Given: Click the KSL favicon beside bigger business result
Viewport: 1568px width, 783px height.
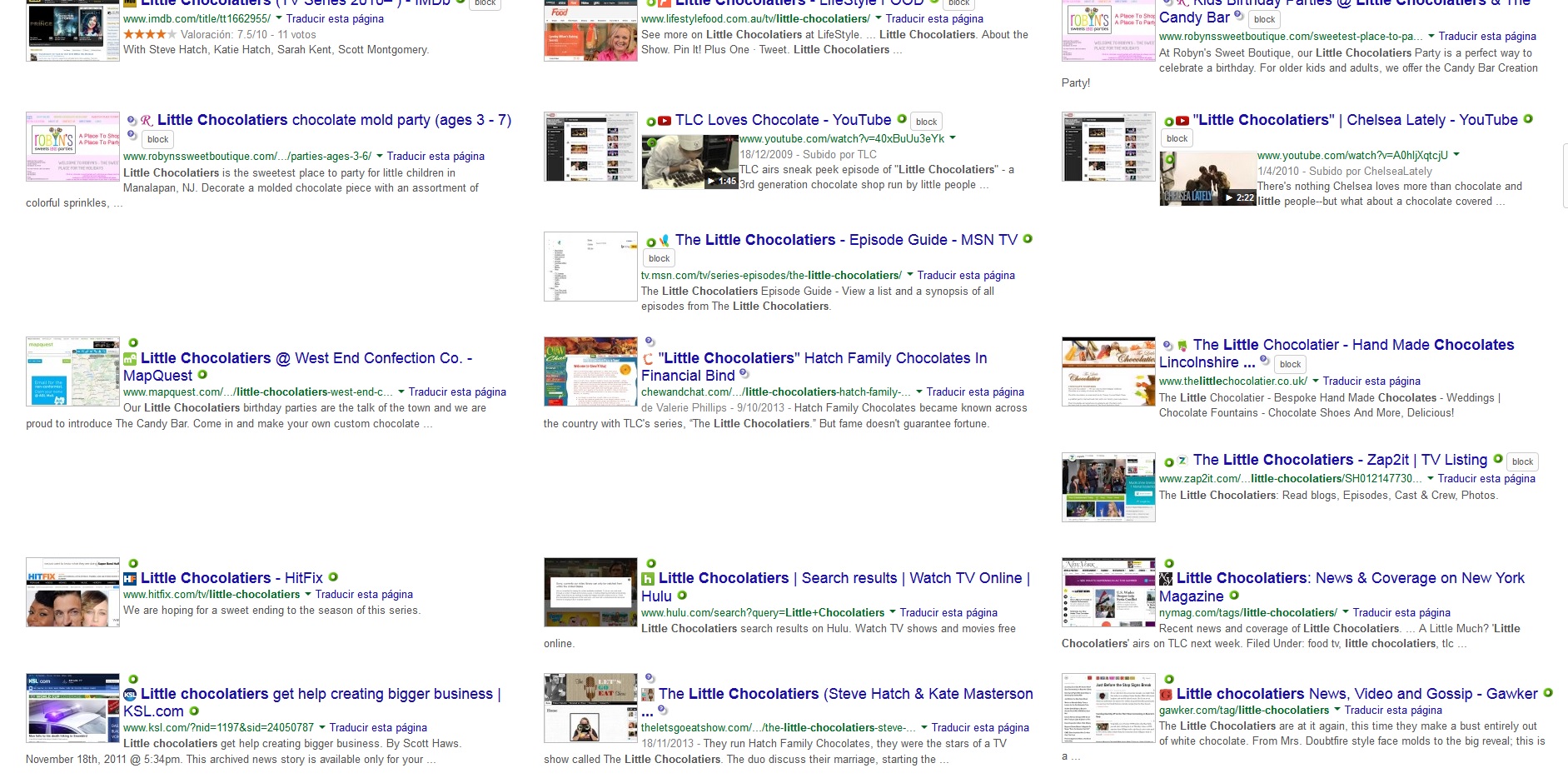Looking at the screenshot, I should [x=130, y=695].
